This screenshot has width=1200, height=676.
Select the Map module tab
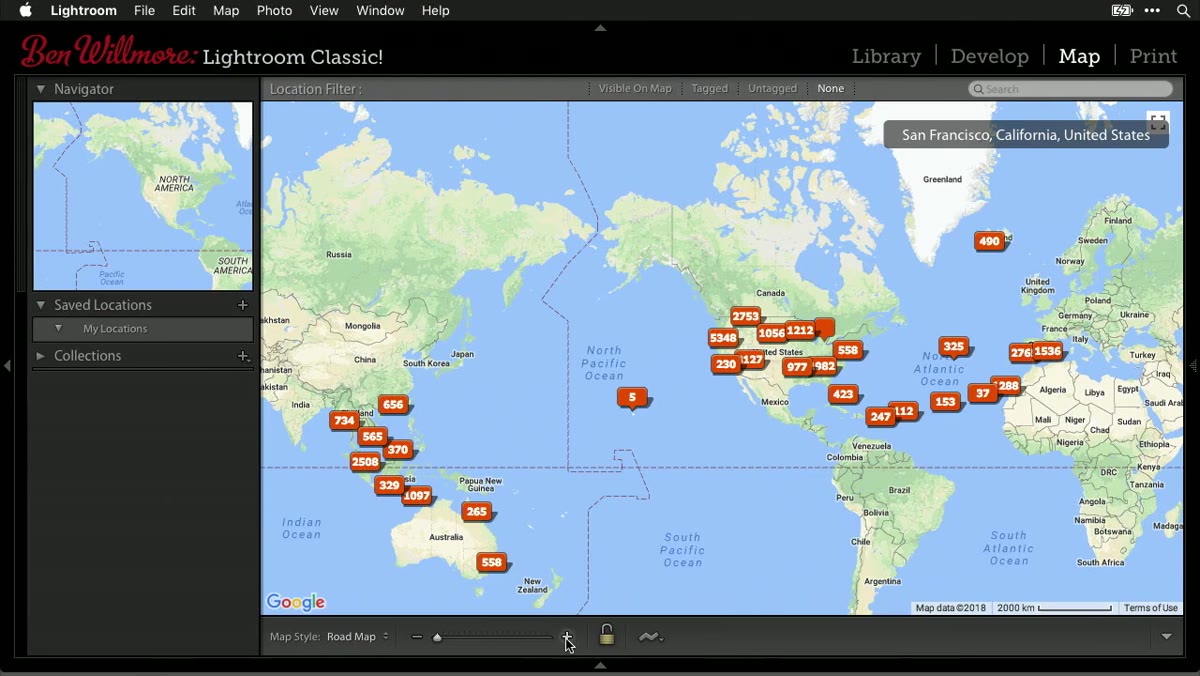[1079, 56]
